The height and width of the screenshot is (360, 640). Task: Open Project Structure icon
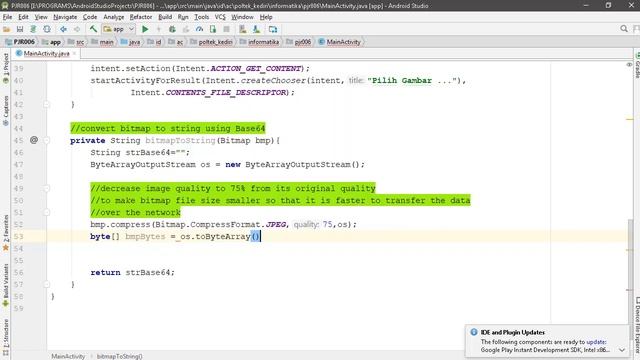[273, 29]
